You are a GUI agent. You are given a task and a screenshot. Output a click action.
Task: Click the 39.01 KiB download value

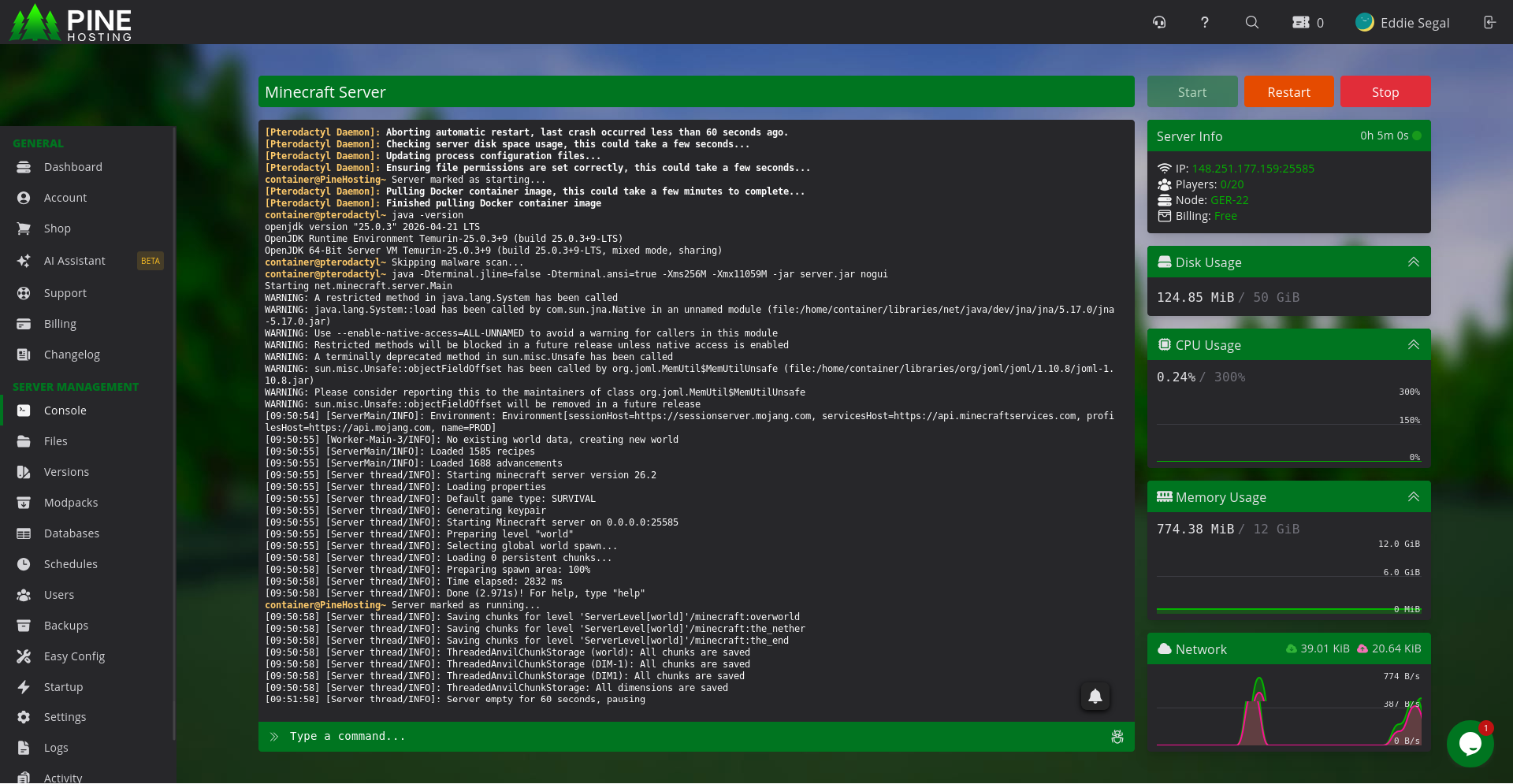coord(1325,648)
